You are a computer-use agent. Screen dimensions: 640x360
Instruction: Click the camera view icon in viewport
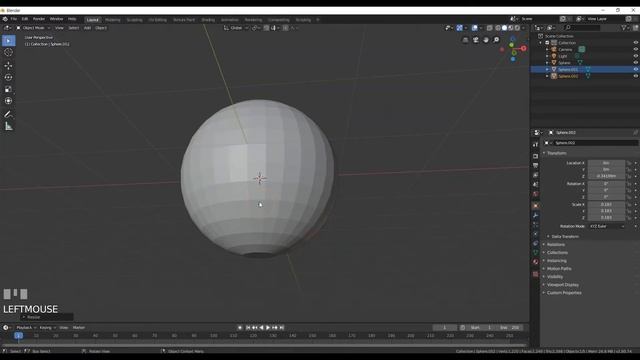[x=476, y=40]
